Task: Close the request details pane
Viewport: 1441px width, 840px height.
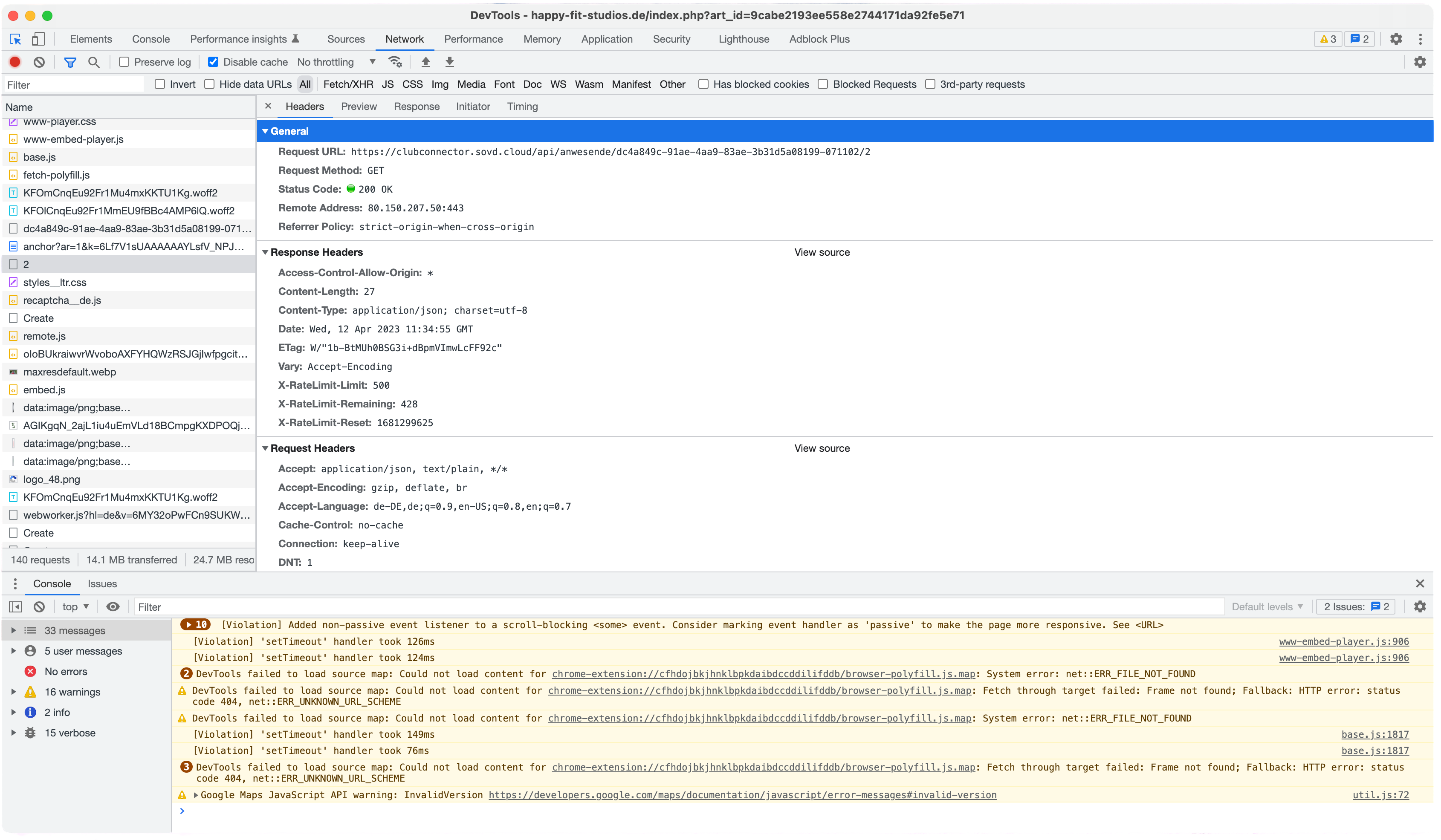Action: click(x=268, y=106)
